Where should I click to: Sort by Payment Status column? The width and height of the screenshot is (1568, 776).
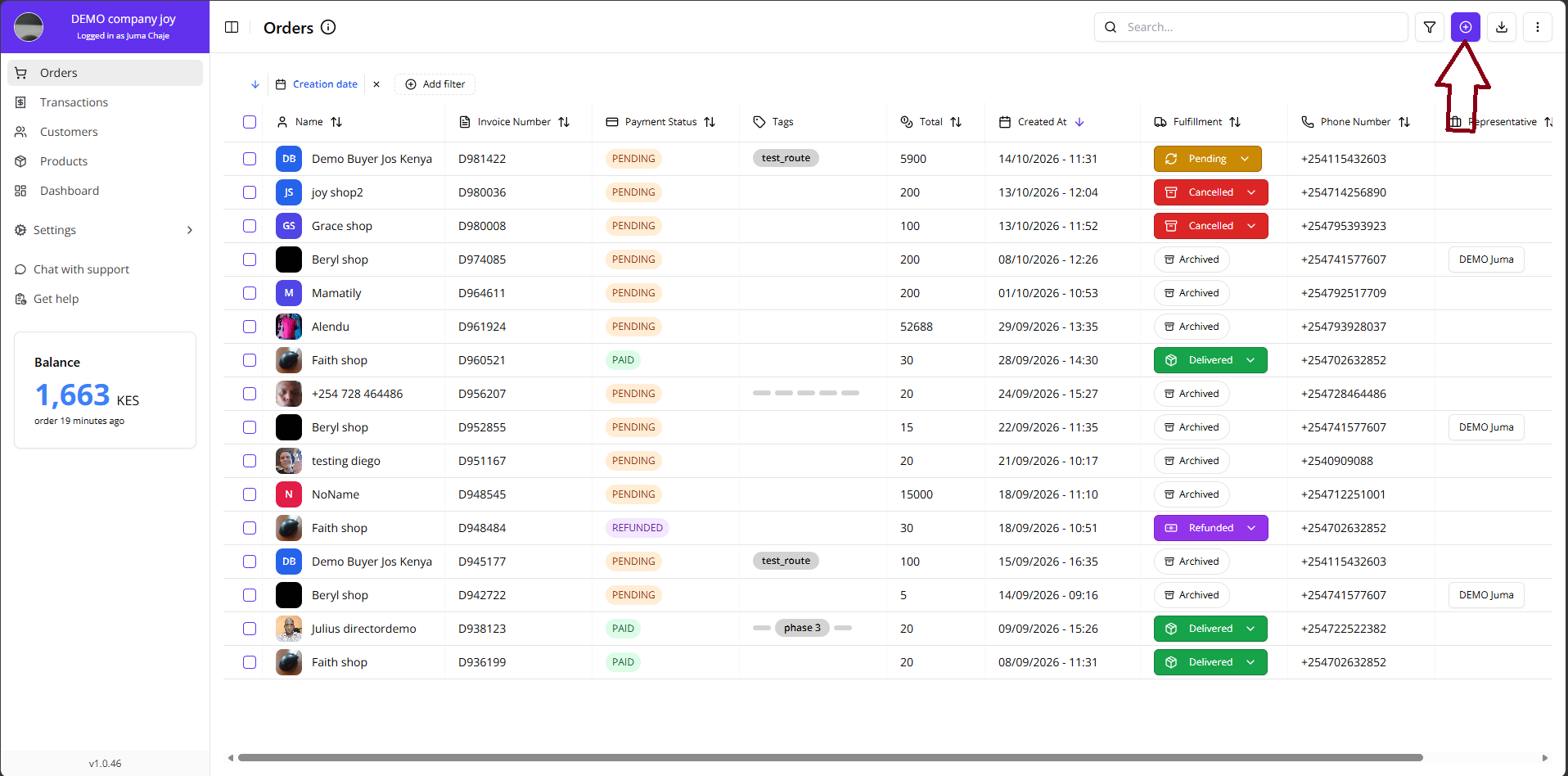click(710, 122)
